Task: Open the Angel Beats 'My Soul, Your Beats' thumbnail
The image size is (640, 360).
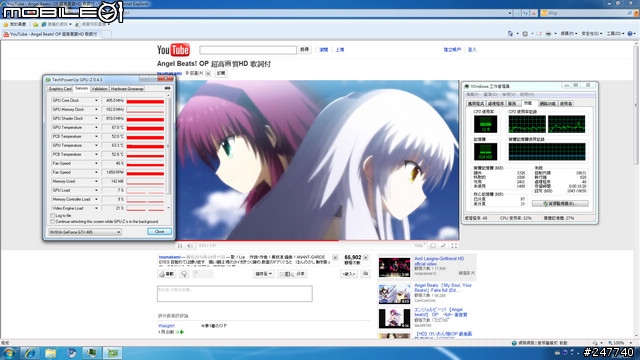Action: tap(394, 294)
